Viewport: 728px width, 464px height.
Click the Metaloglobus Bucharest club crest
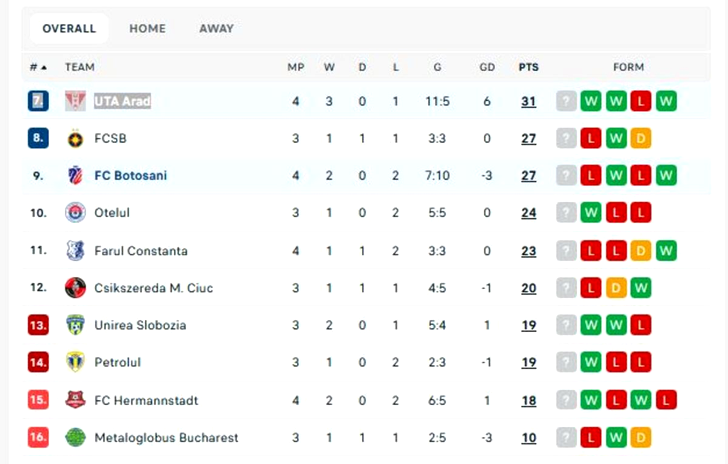point(75,437)
